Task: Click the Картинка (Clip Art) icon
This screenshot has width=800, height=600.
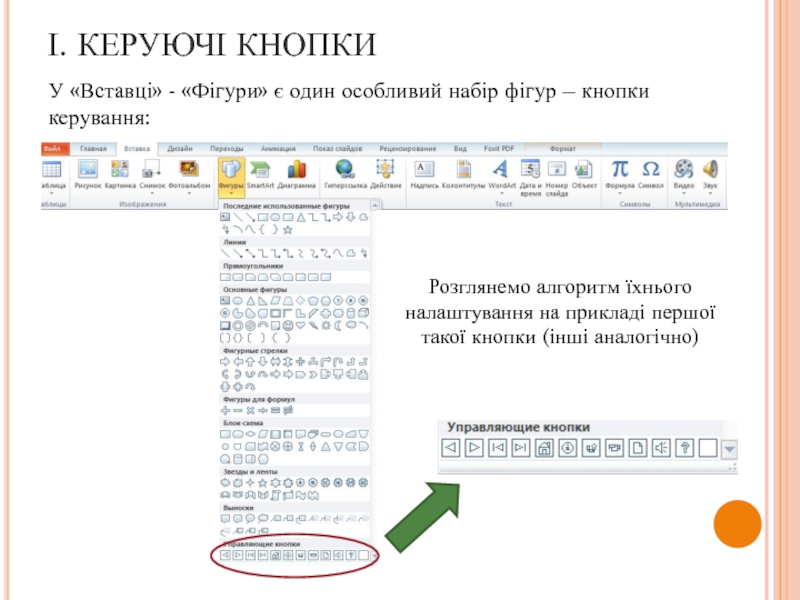Action: [120, 169]
